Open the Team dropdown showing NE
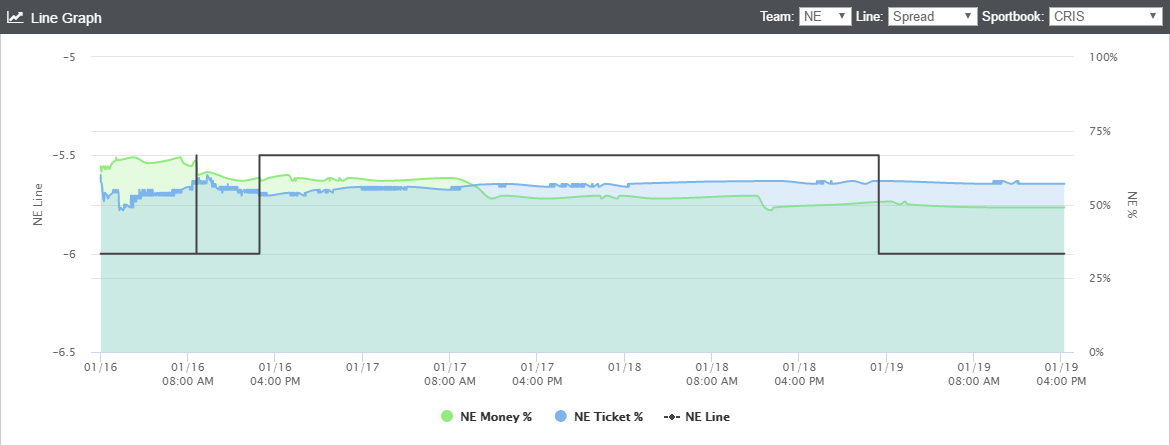The width and height of the screenshot is (1170, 445). click(x=825, y=16)
